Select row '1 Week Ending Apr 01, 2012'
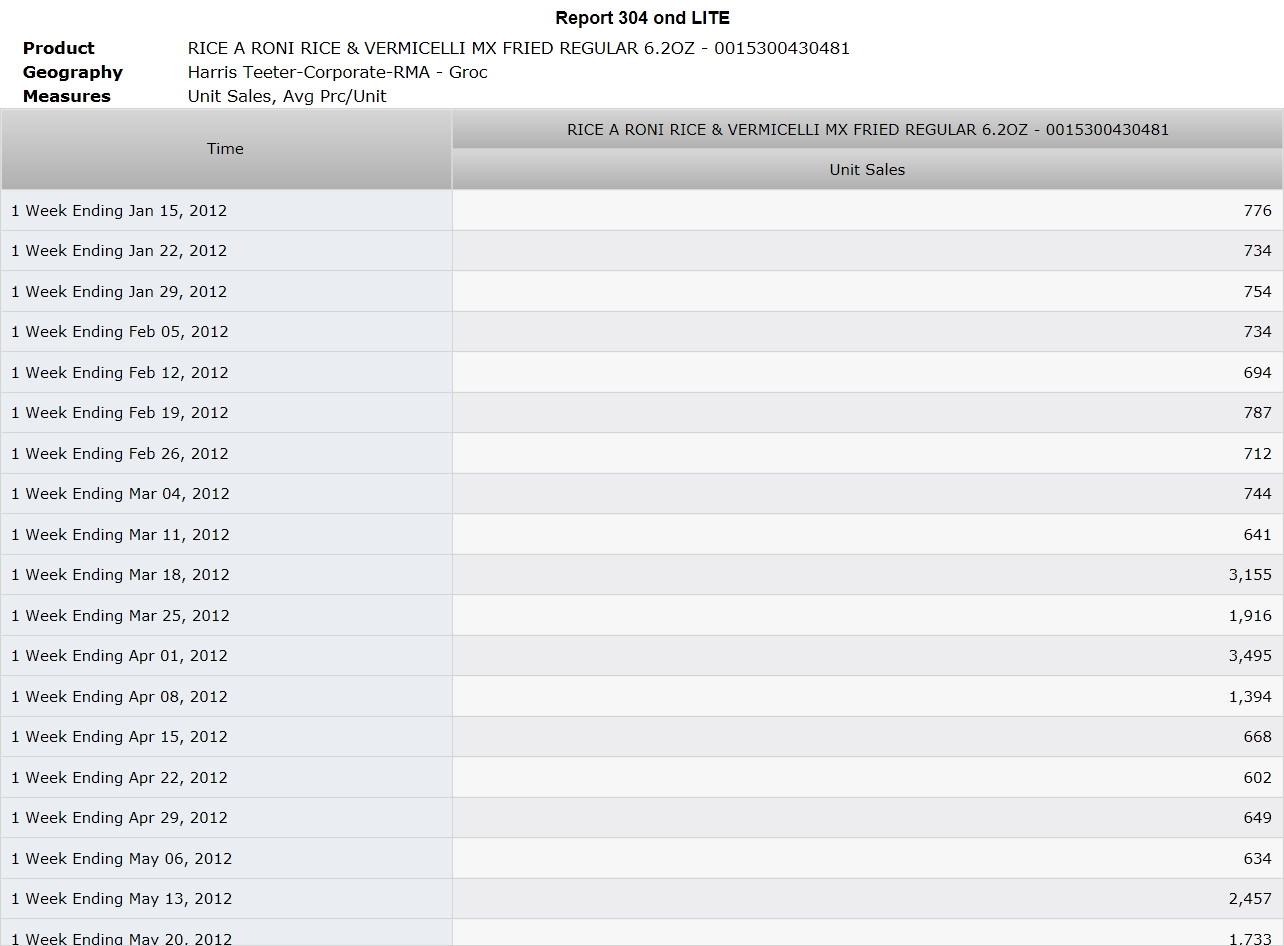Screen dimensions: 1284x946 click(x=642, y=656)
